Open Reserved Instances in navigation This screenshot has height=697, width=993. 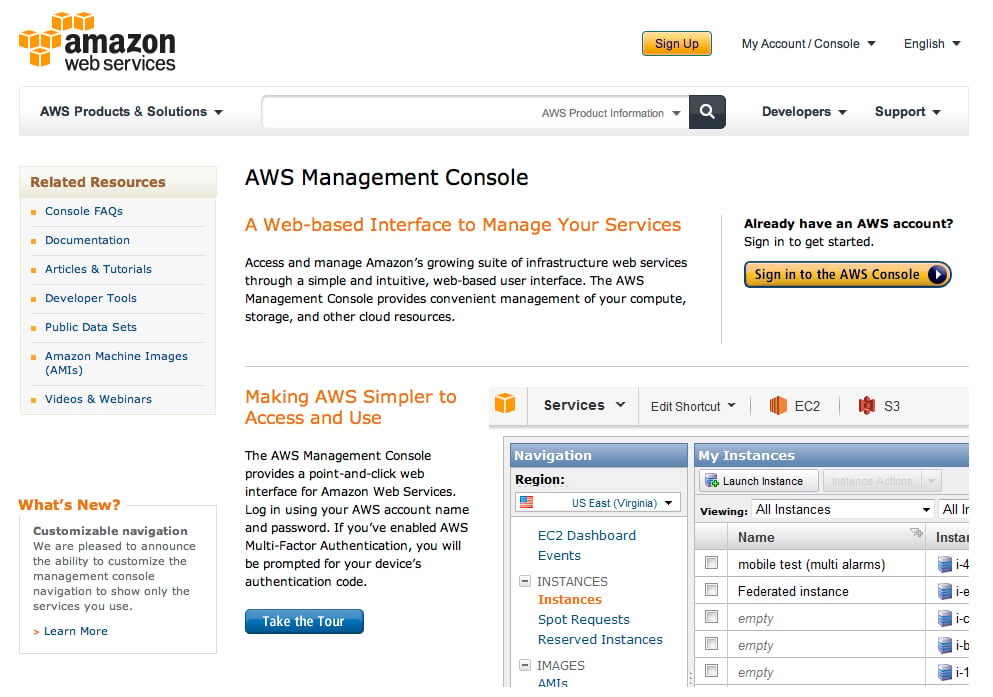point(600,639)
